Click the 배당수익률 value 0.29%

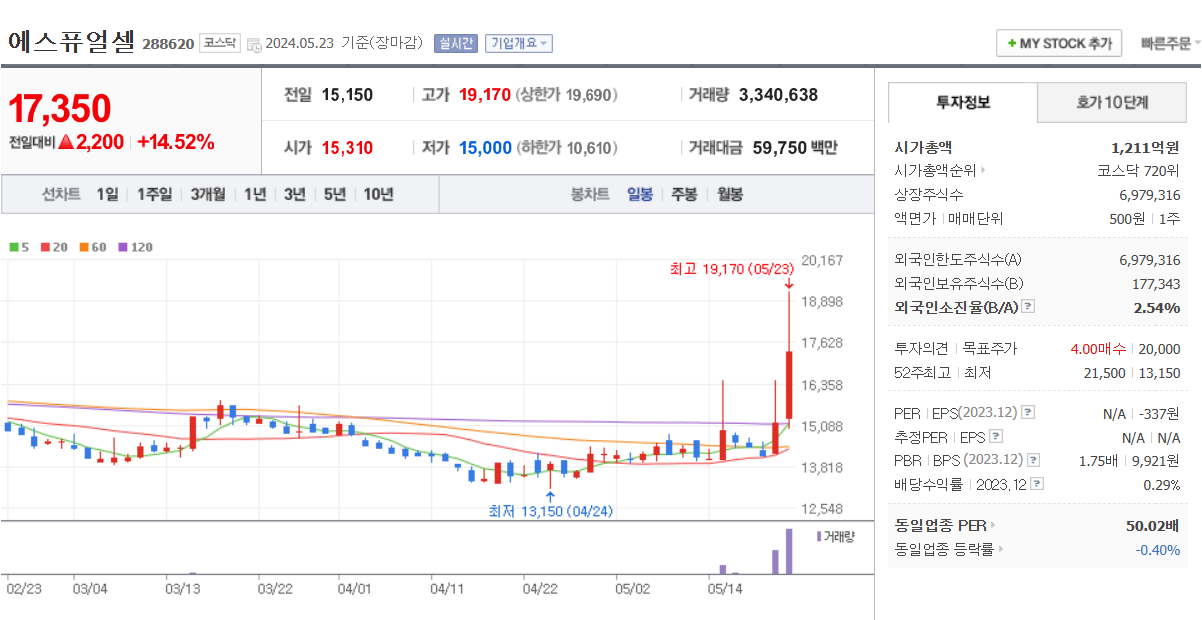point(1161,484)
